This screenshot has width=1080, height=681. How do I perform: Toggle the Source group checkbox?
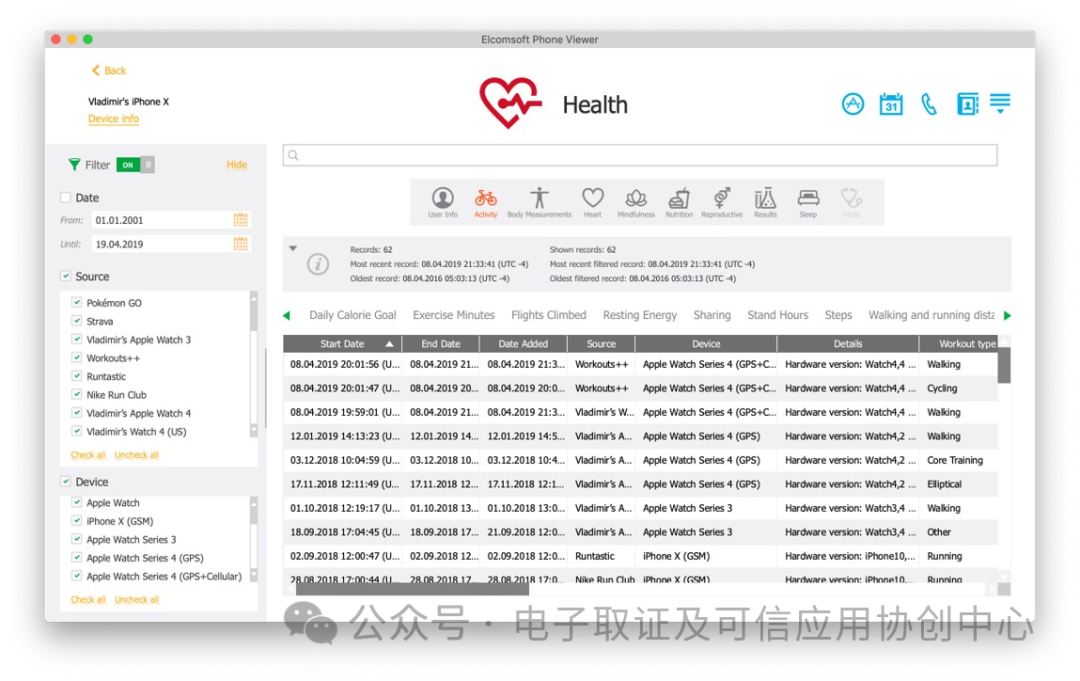65,276
